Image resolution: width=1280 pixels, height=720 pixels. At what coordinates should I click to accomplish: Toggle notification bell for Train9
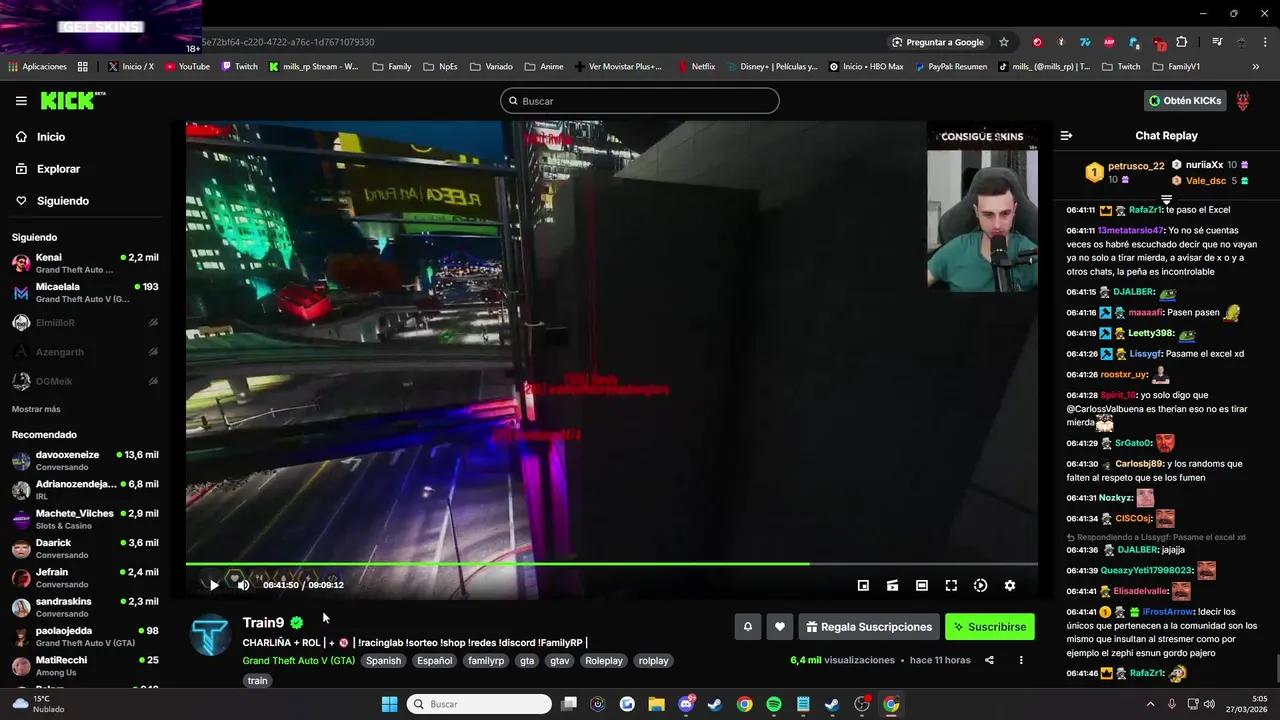(747, 627)
